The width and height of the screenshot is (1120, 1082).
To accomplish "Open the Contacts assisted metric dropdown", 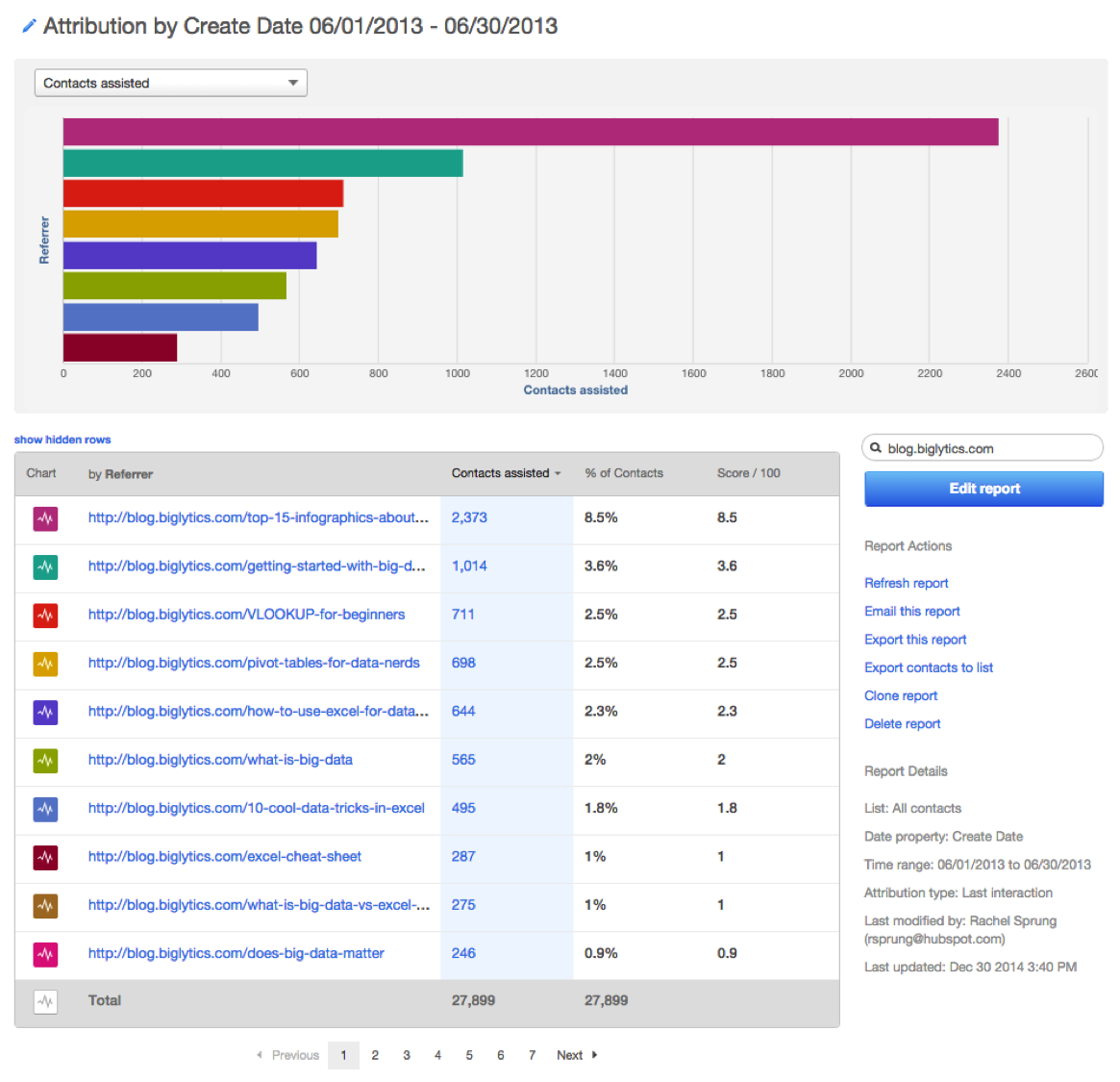I will (170, 84).
